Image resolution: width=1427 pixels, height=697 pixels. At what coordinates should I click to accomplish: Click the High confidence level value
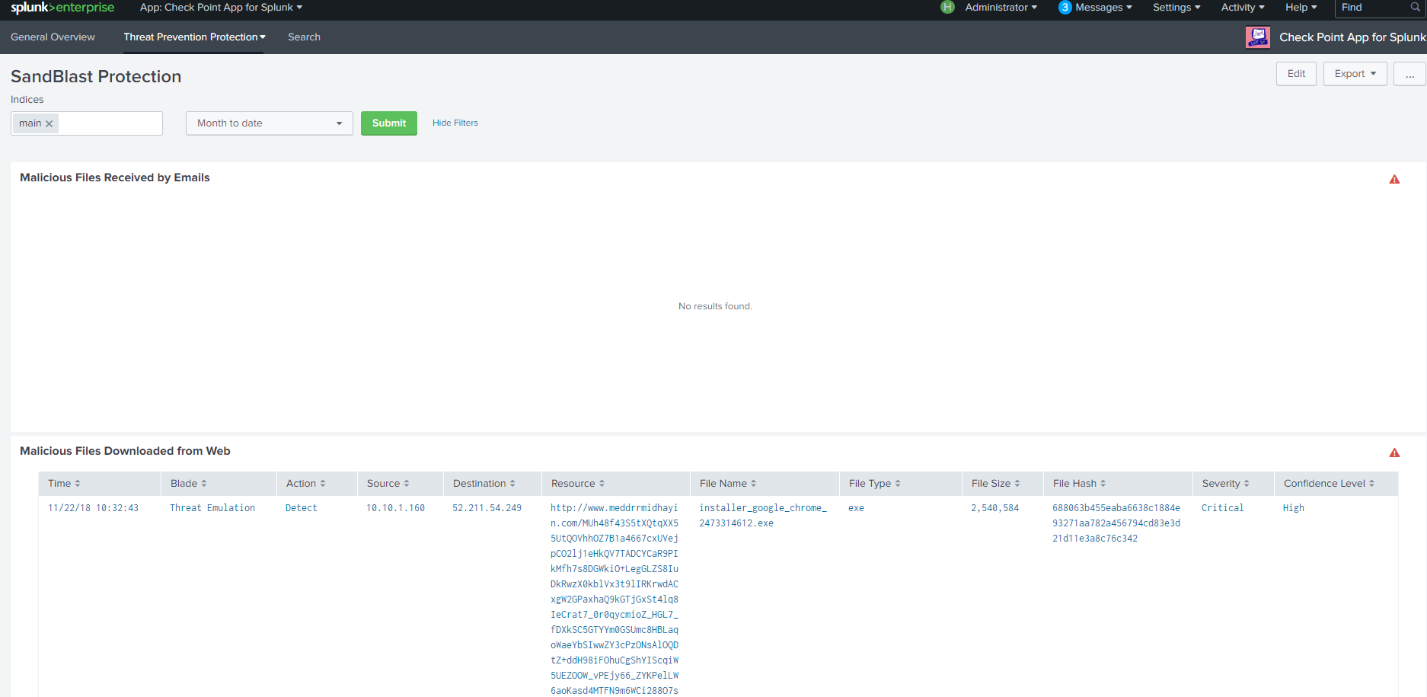coord(1294,508)
